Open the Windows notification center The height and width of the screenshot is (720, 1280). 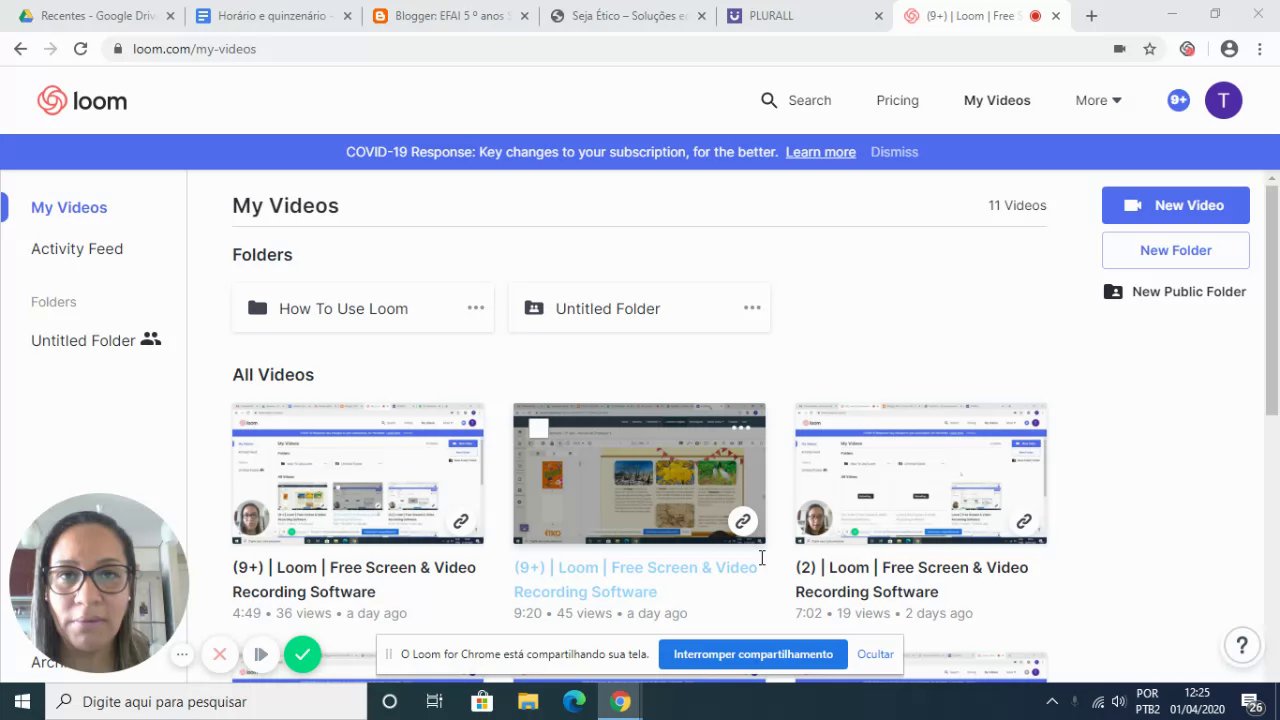tap(1252, 701)
